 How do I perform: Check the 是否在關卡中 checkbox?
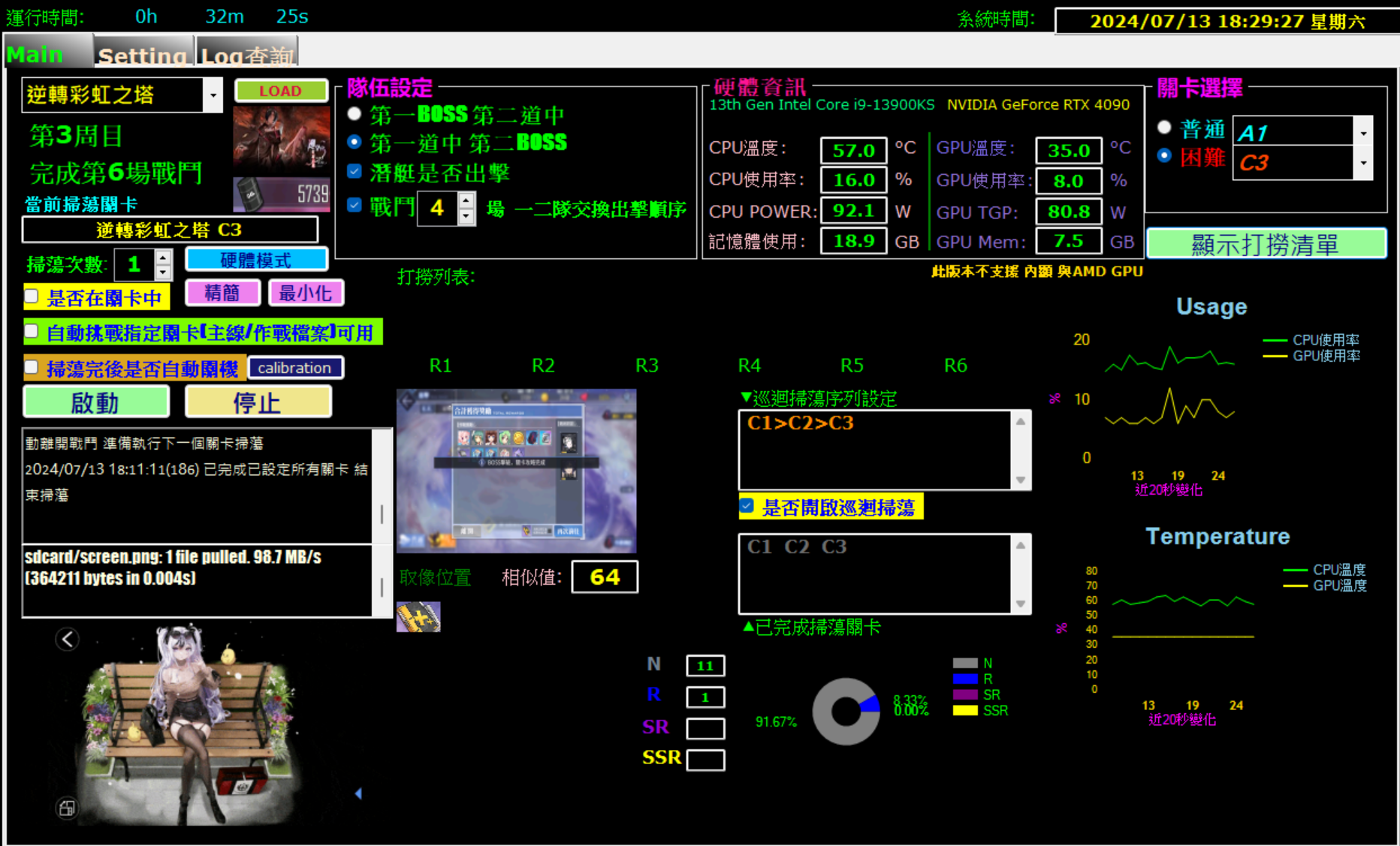pyautogui.click(x=32, y=297)
